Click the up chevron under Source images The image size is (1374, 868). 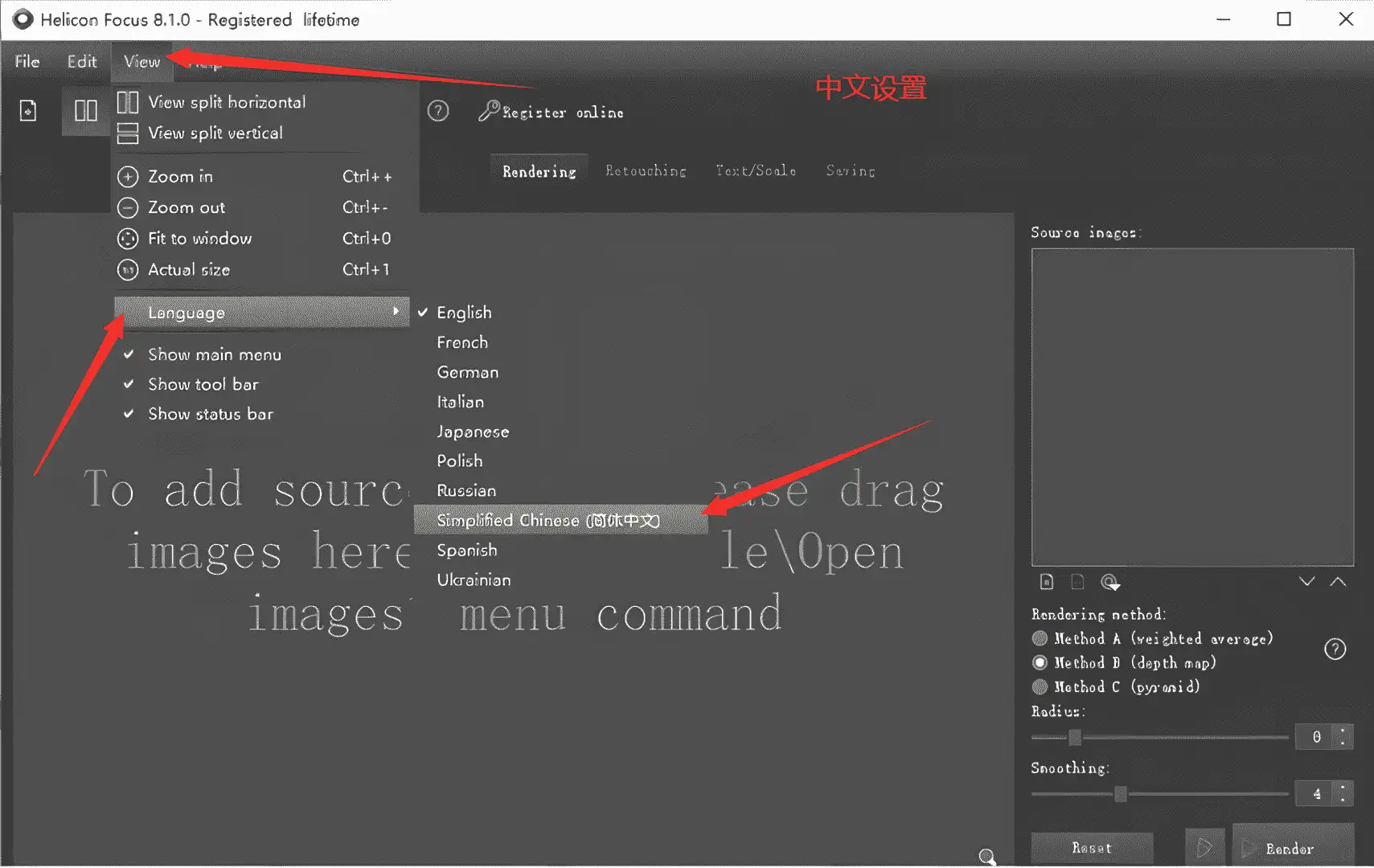1338,581
